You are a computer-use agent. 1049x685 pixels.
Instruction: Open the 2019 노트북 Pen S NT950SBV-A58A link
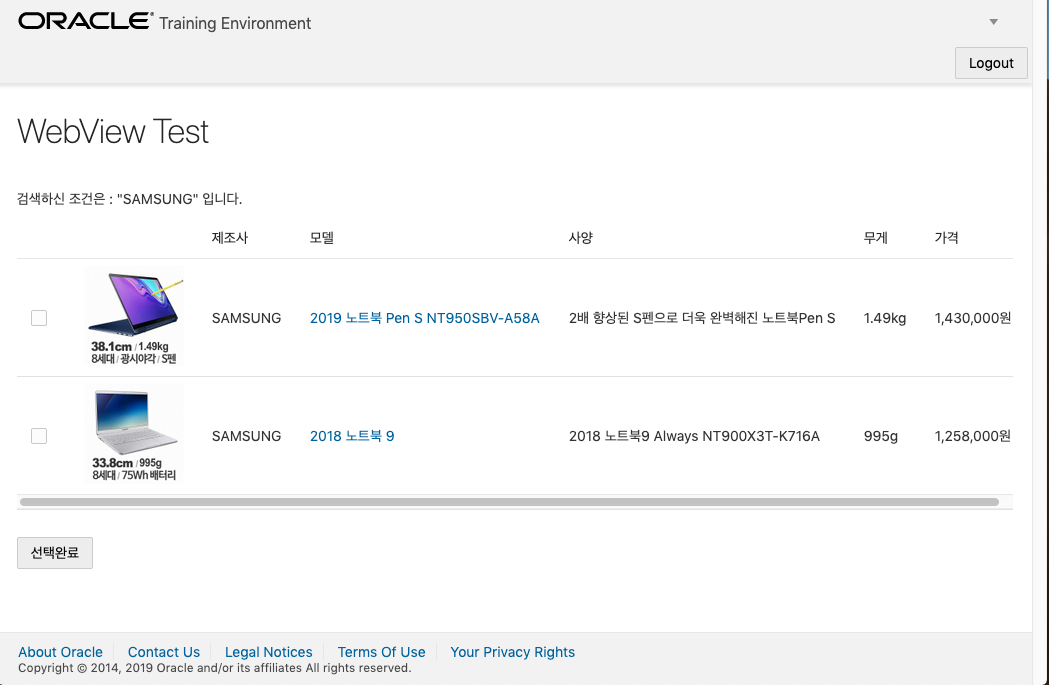[424, 318]
